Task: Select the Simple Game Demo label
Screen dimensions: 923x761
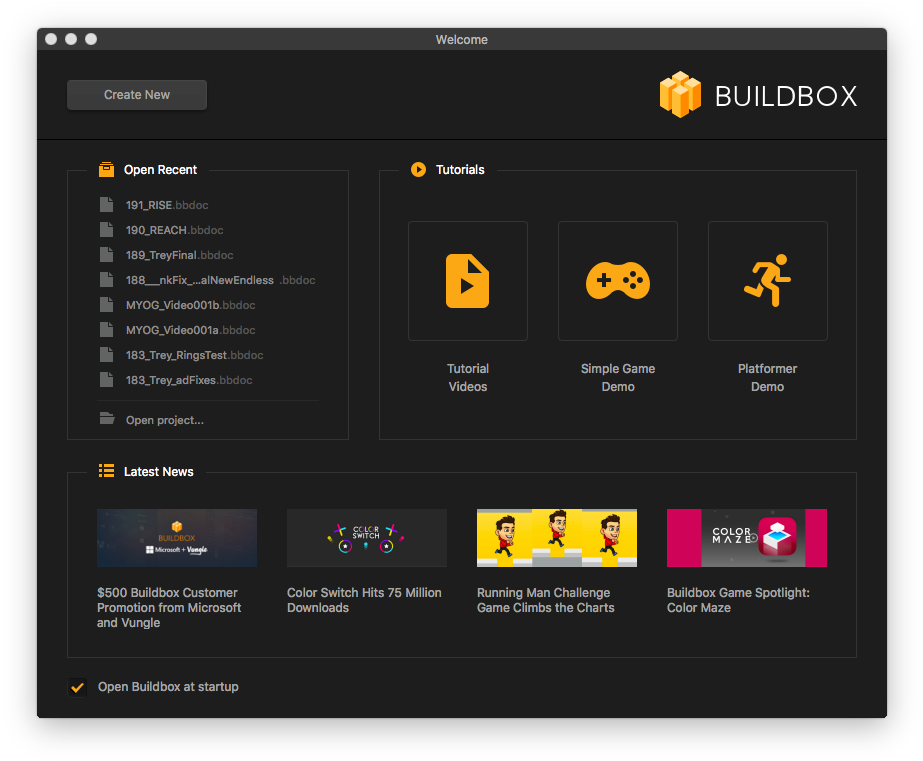Action: pos(618,377)
